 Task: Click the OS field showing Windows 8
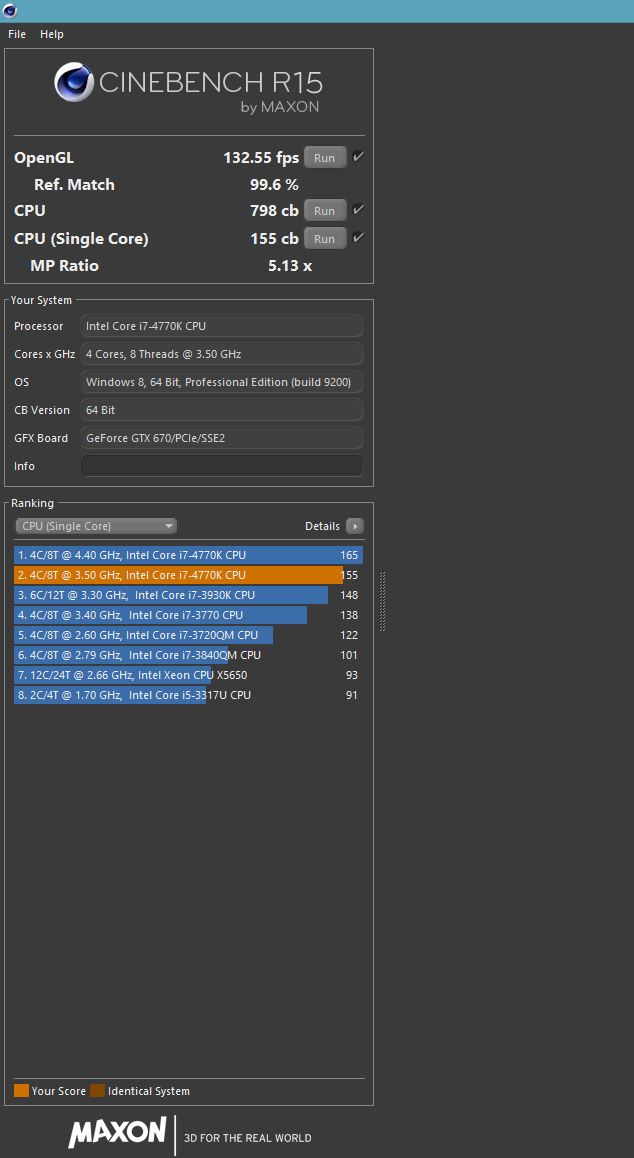pos(222,382)
